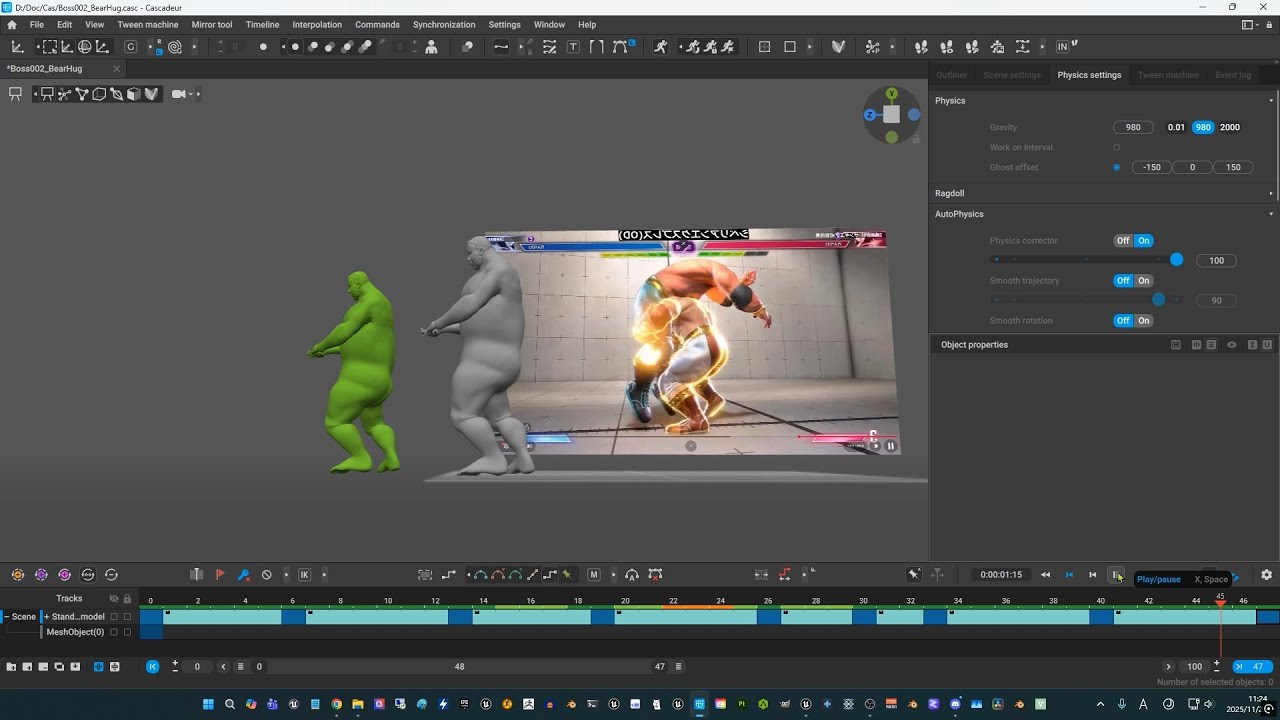1280x720 pixels.
Task: Click the easel viewport icon above the scene
Action: [x=15, y=94]
